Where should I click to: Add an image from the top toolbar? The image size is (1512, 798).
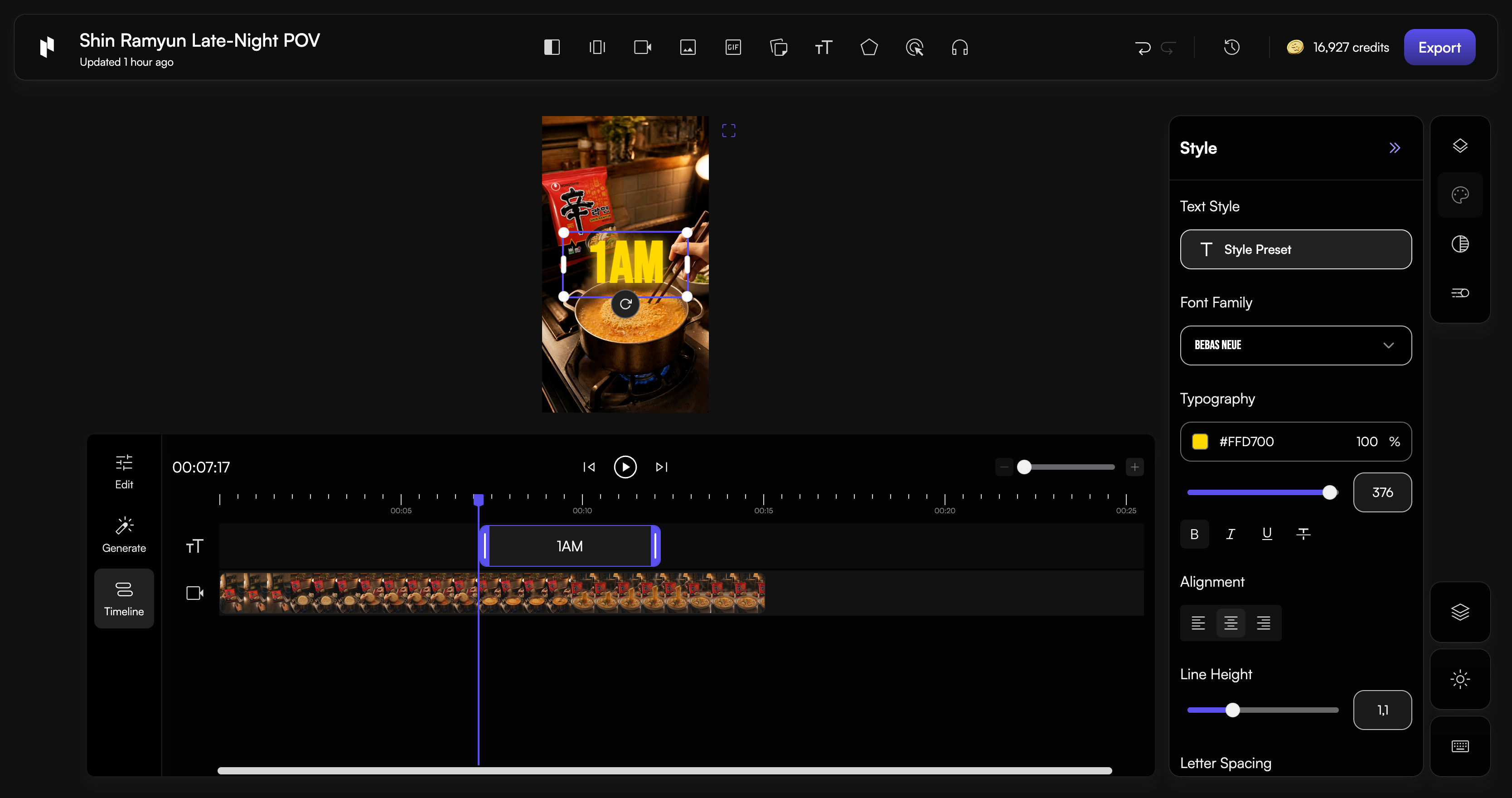click(x=688, y=48)
